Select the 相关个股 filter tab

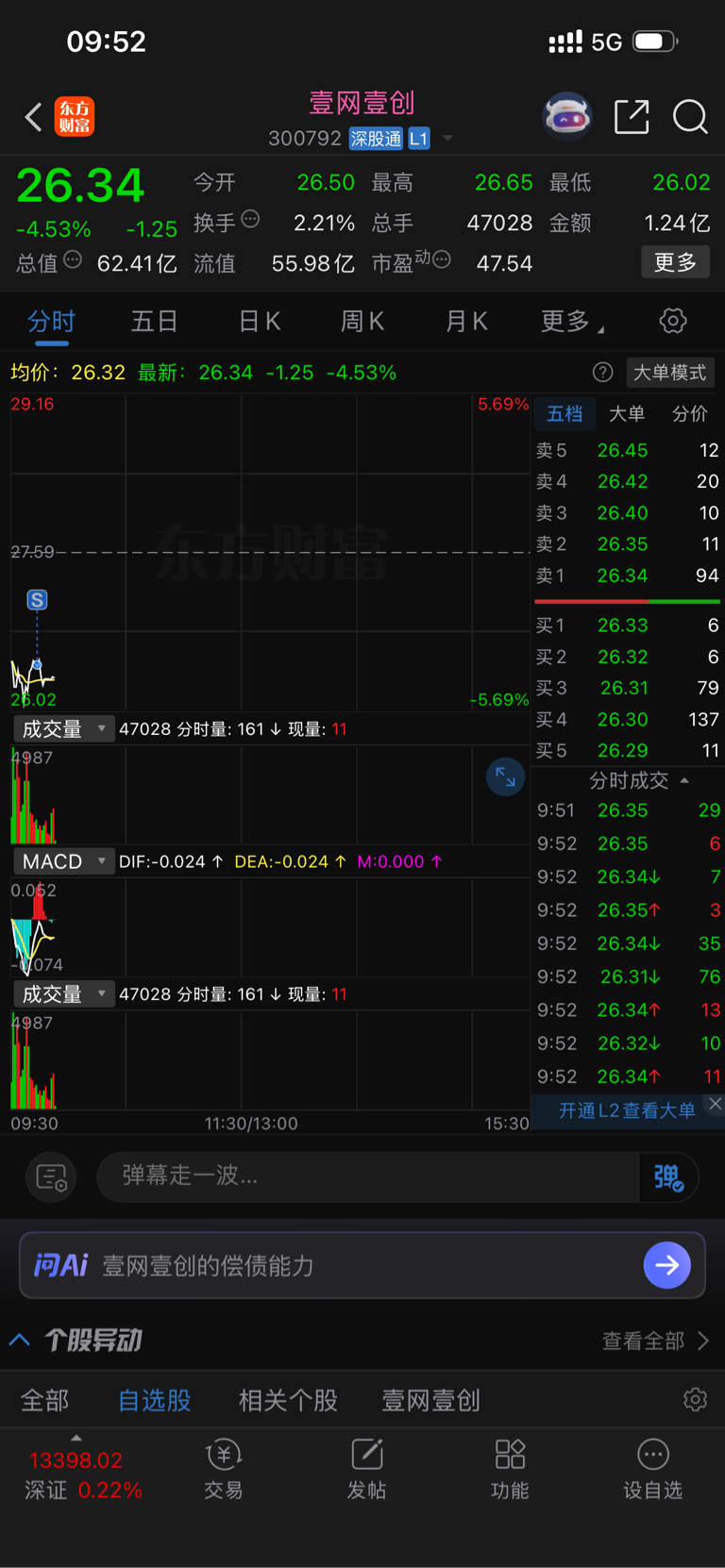[288, 1400]
